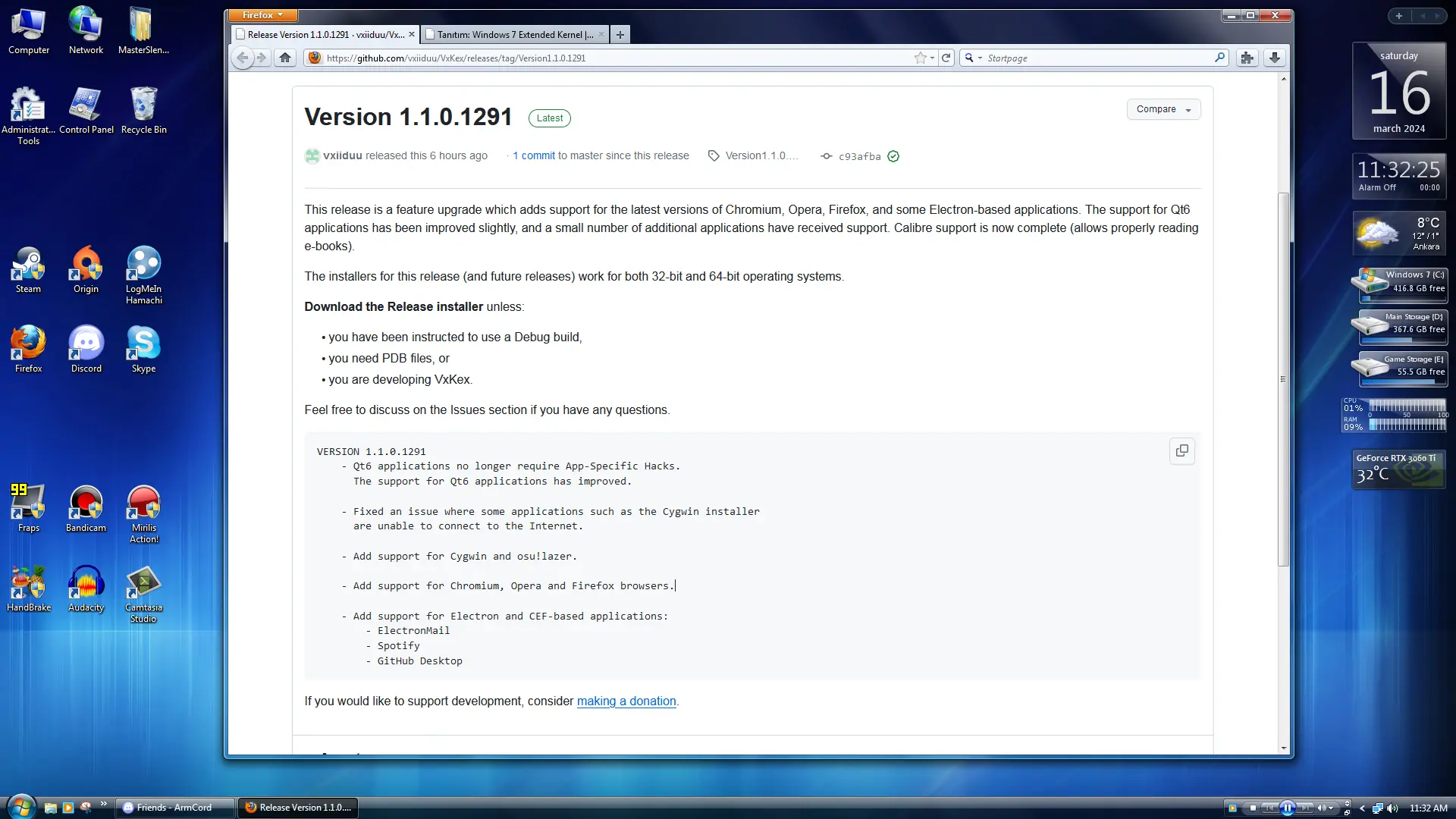Image resolution: width=1456 pixels, height=819 pixels.
Task: Open the URL history dropdown arrow
Action: click(x=933, y=58)
